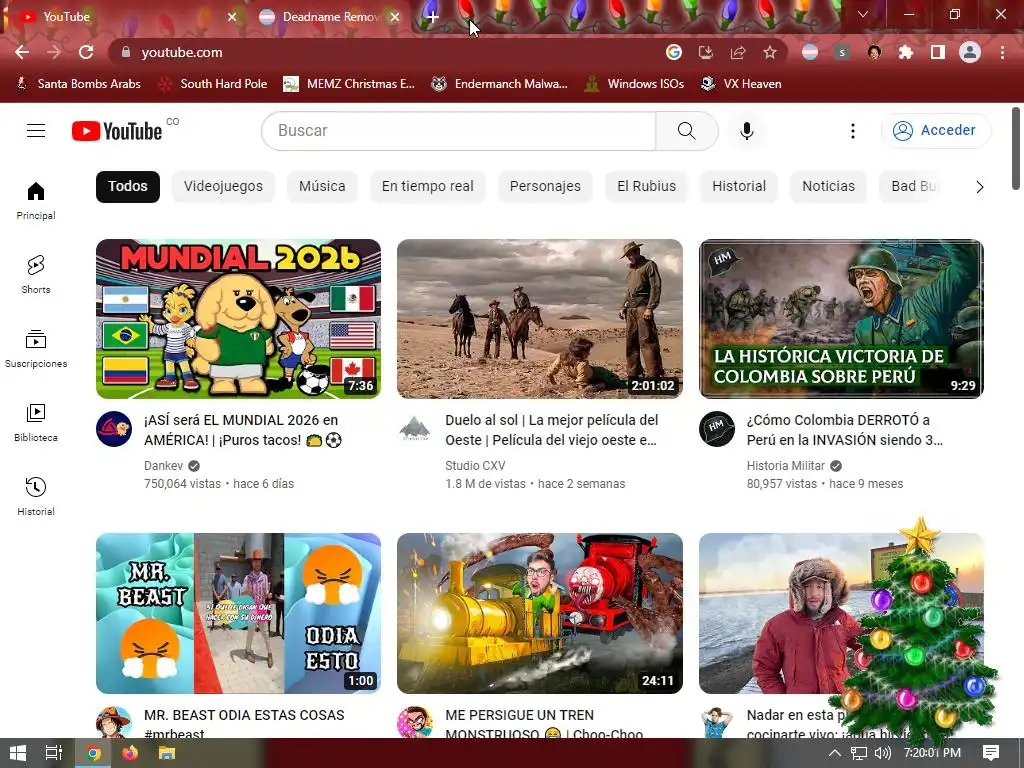Open Biblioteca in the sidebar
This screenshot has width=1024, height=768.
click(36, 423)
